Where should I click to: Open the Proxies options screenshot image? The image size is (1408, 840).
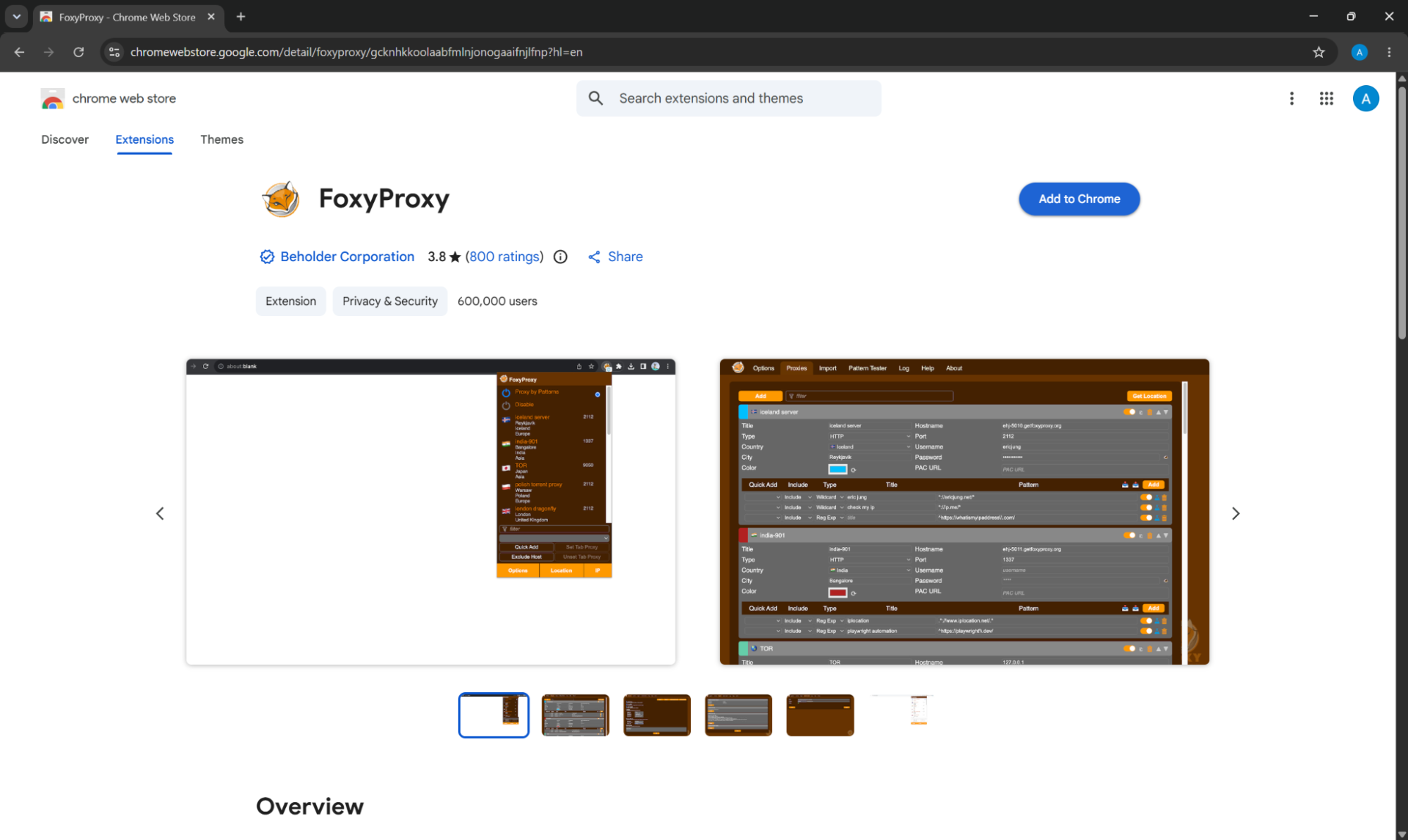[964, 512]
